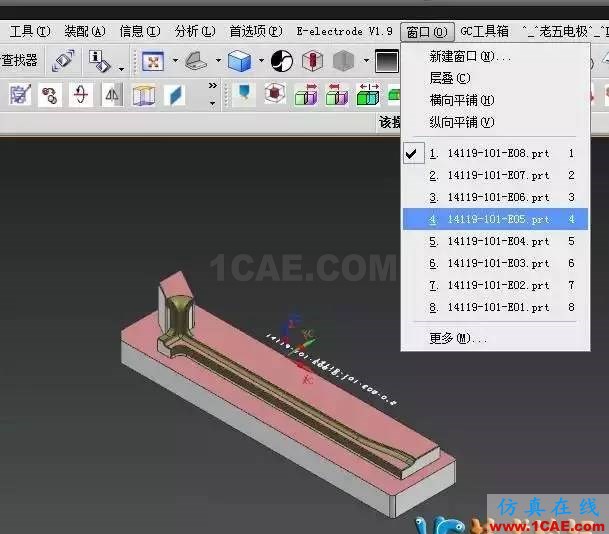Click the blue plane icon
The height and width of the screenshot is (534, 609).
(x=175, y=95)
